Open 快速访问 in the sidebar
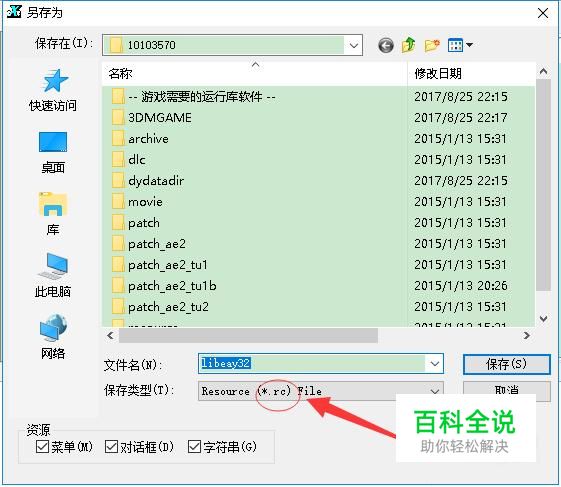The width and height of the screenshot is (561, 487). [53, 91]
